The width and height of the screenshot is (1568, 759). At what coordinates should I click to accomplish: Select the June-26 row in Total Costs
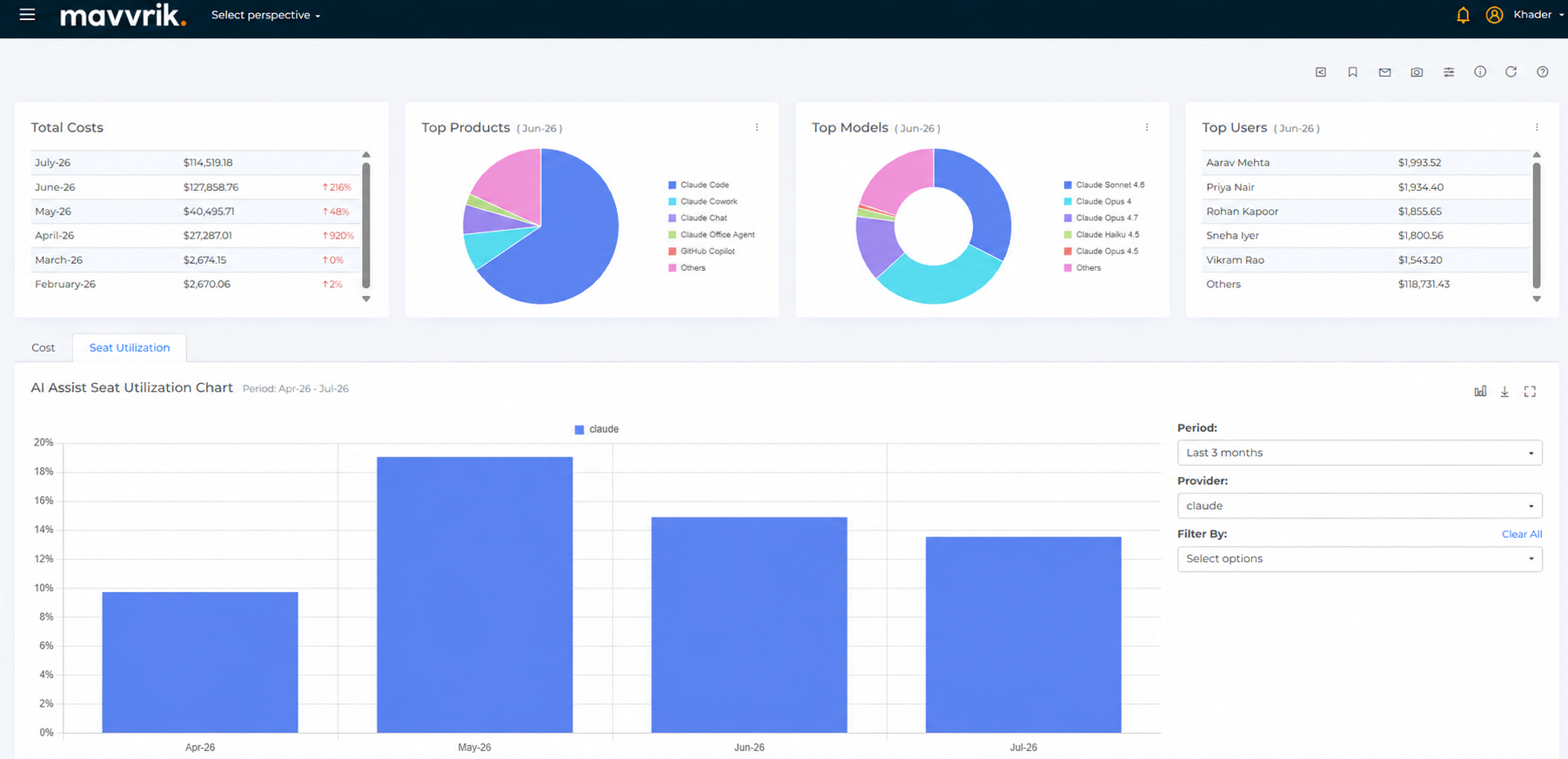click(x=195, y=187)
